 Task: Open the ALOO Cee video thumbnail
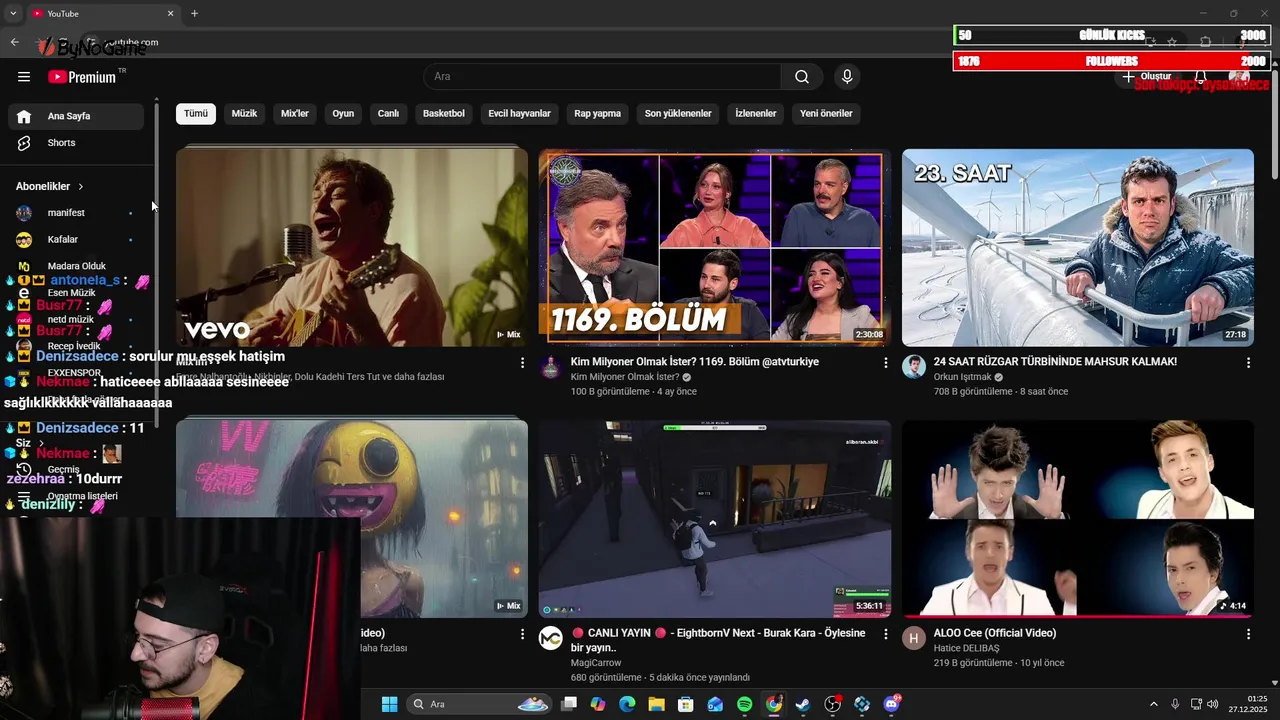(x=1078, y=519)
